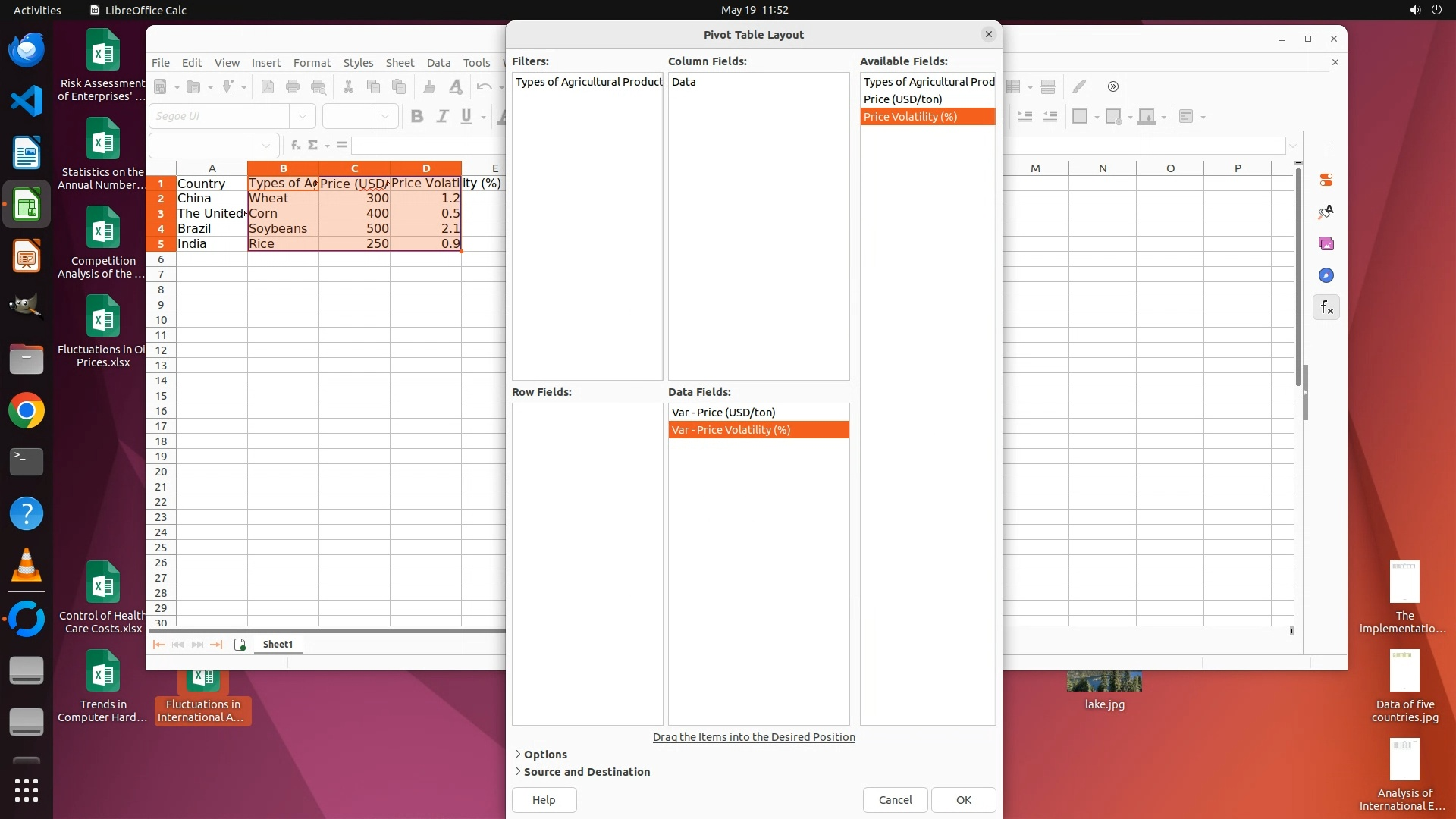
Task: Open the sidebar Navigator panel
Action: (x=1326, y=276)
